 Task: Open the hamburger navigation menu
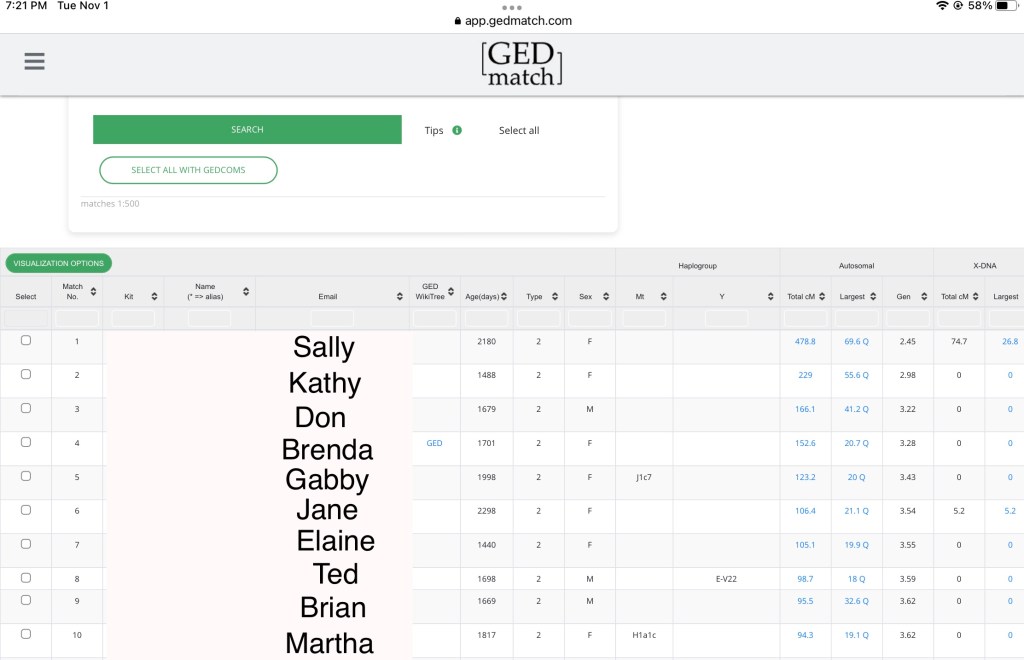point(35,61)
